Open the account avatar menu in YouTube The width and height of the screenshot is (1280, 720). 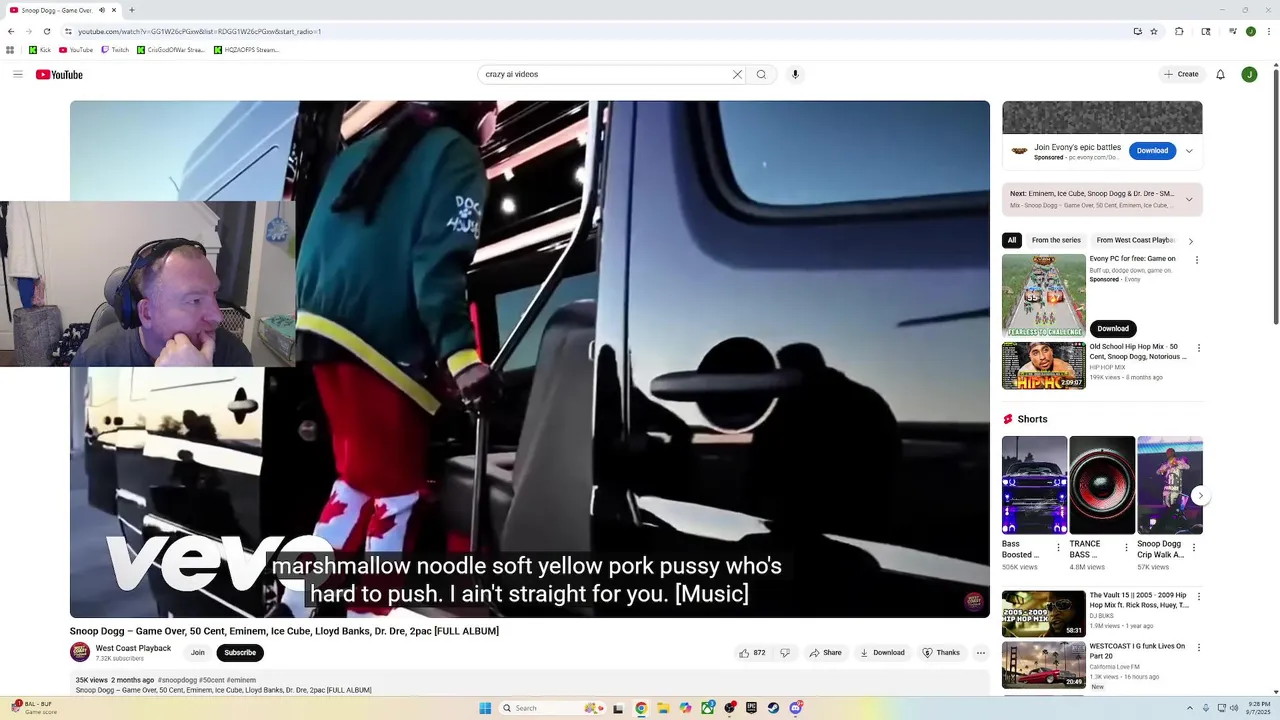coord(1249,74)
